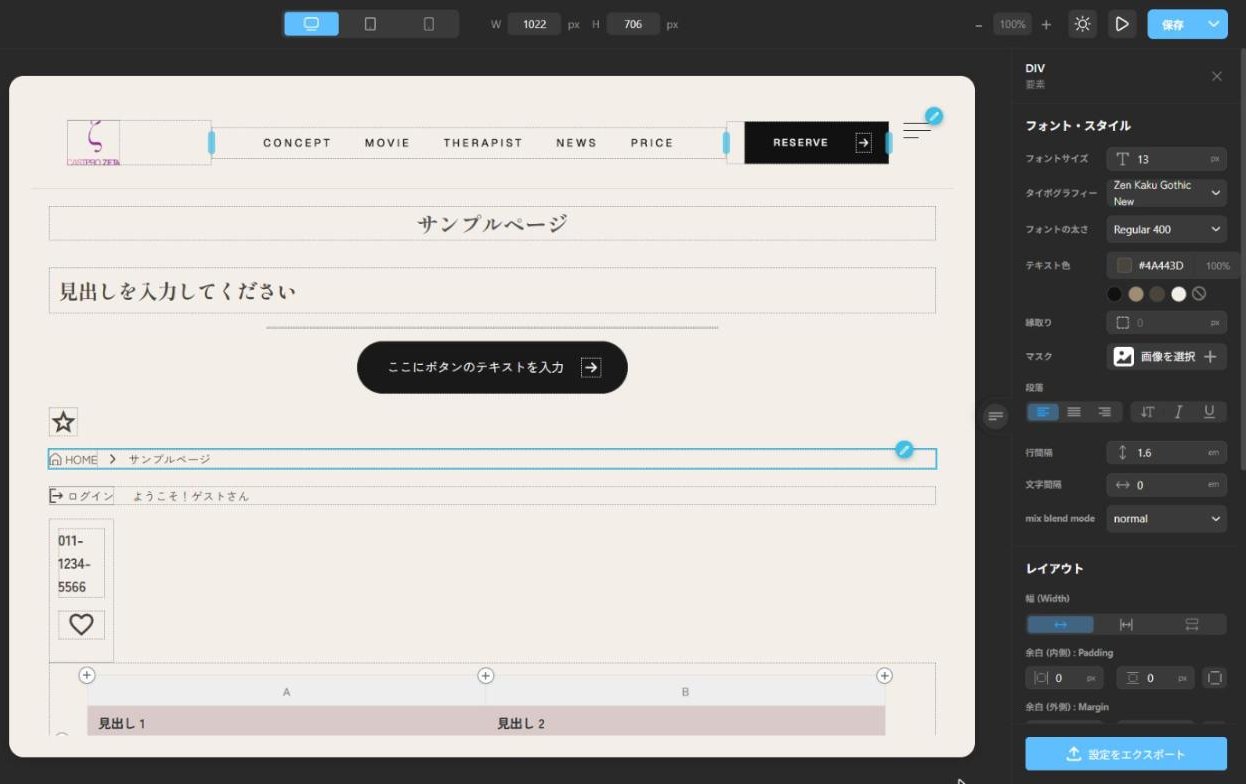The image size is (1246, 784).
Task: Select auto width layout option
Action: pyautogui.click(x=1060, y=625)
